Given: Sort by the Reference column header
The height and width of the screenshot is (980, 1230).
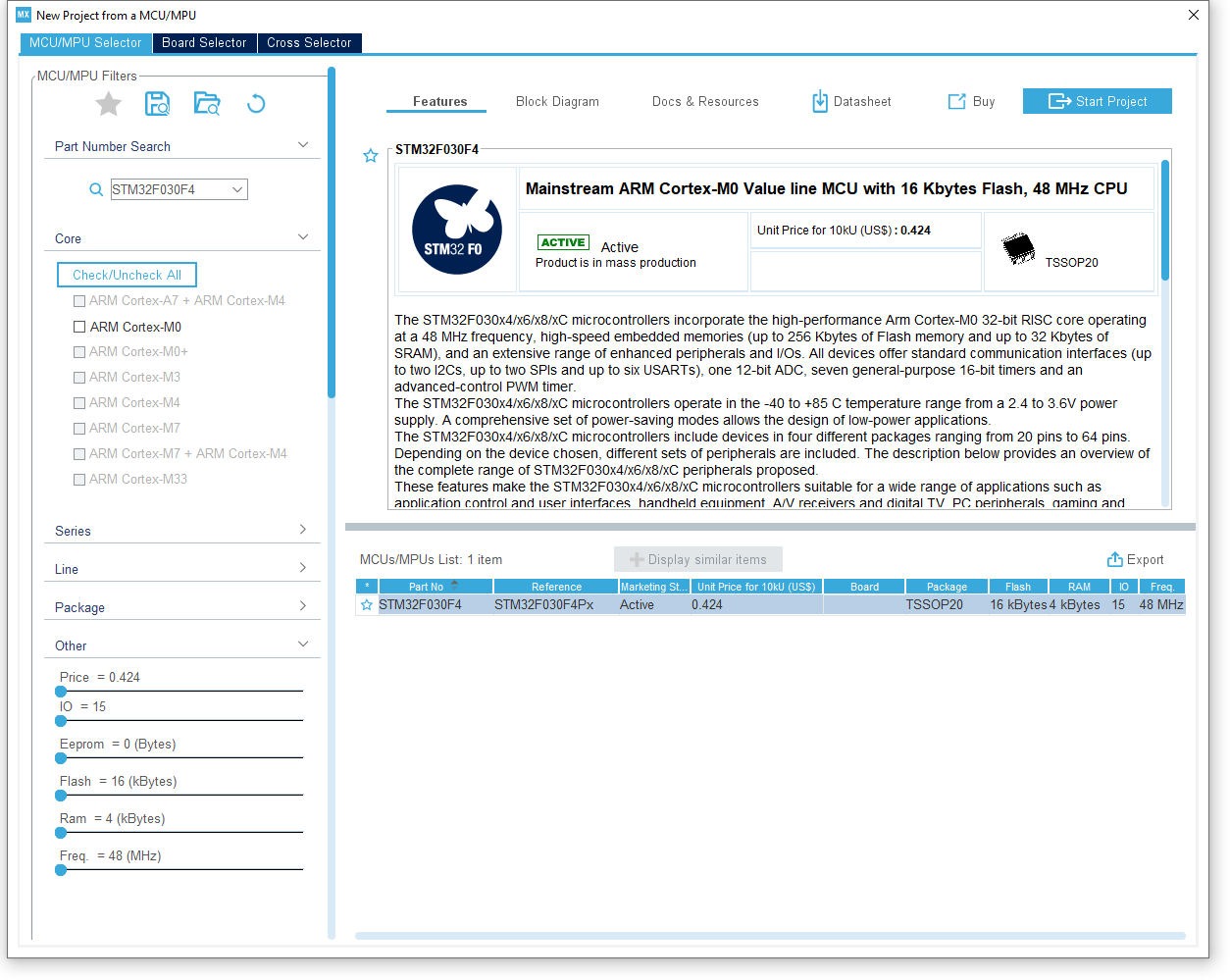Looking at the screenshot, I should pos(556,587).
